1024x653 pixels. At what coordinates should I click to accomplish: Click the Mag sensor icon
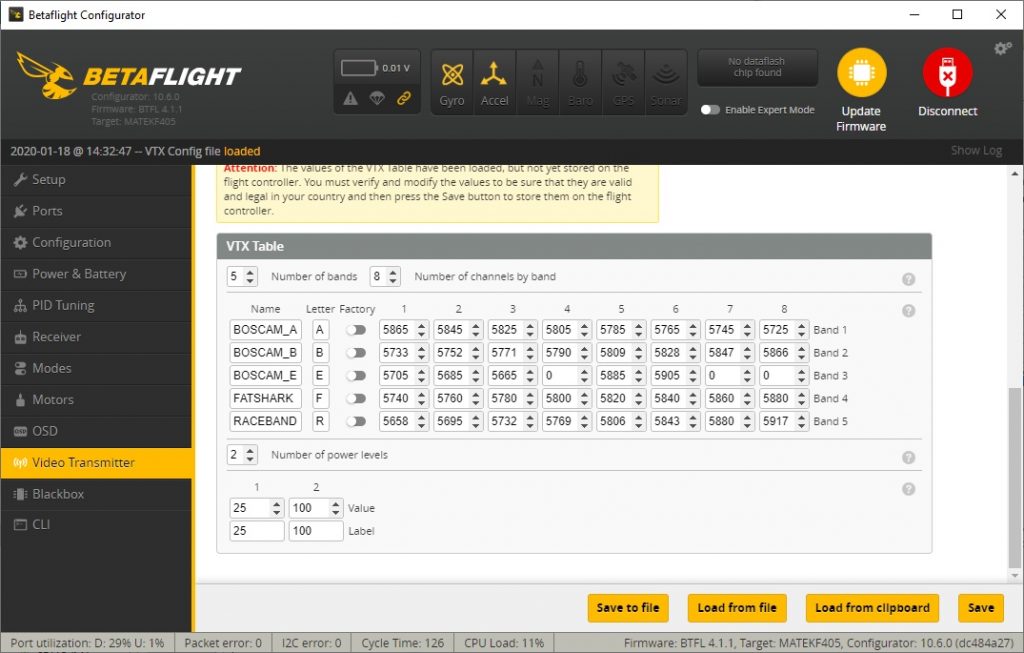pos(537,73)
